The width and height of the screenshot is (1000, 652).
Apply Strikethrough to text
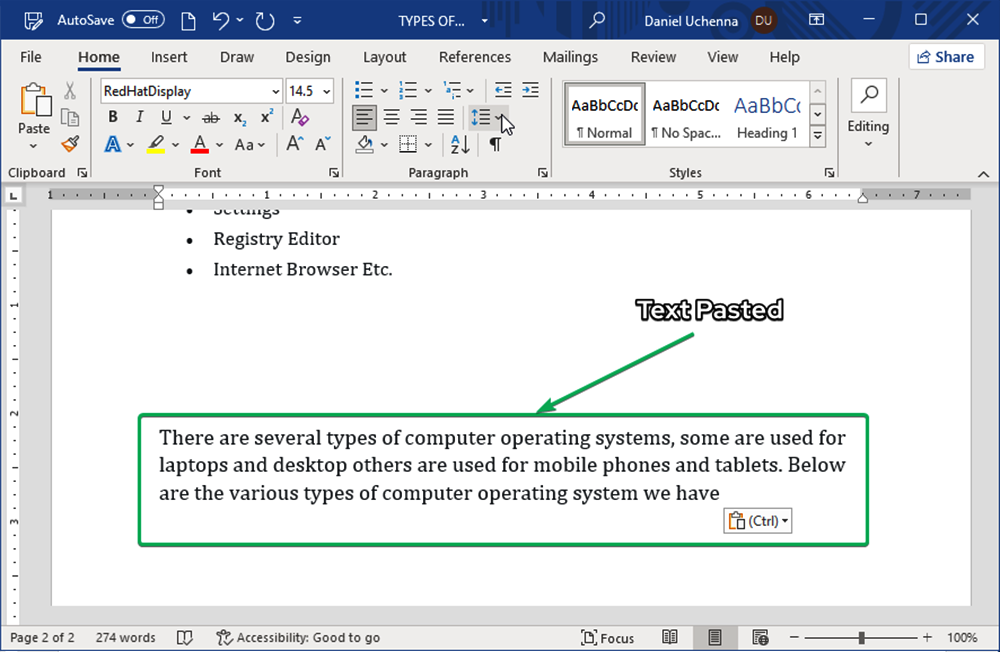coord(210,117)
